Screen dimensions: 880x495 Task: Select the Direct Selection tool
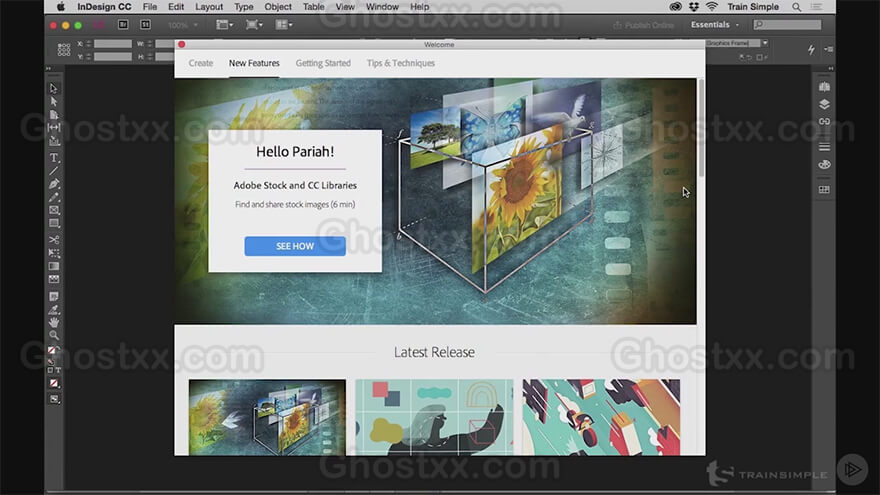54,102
